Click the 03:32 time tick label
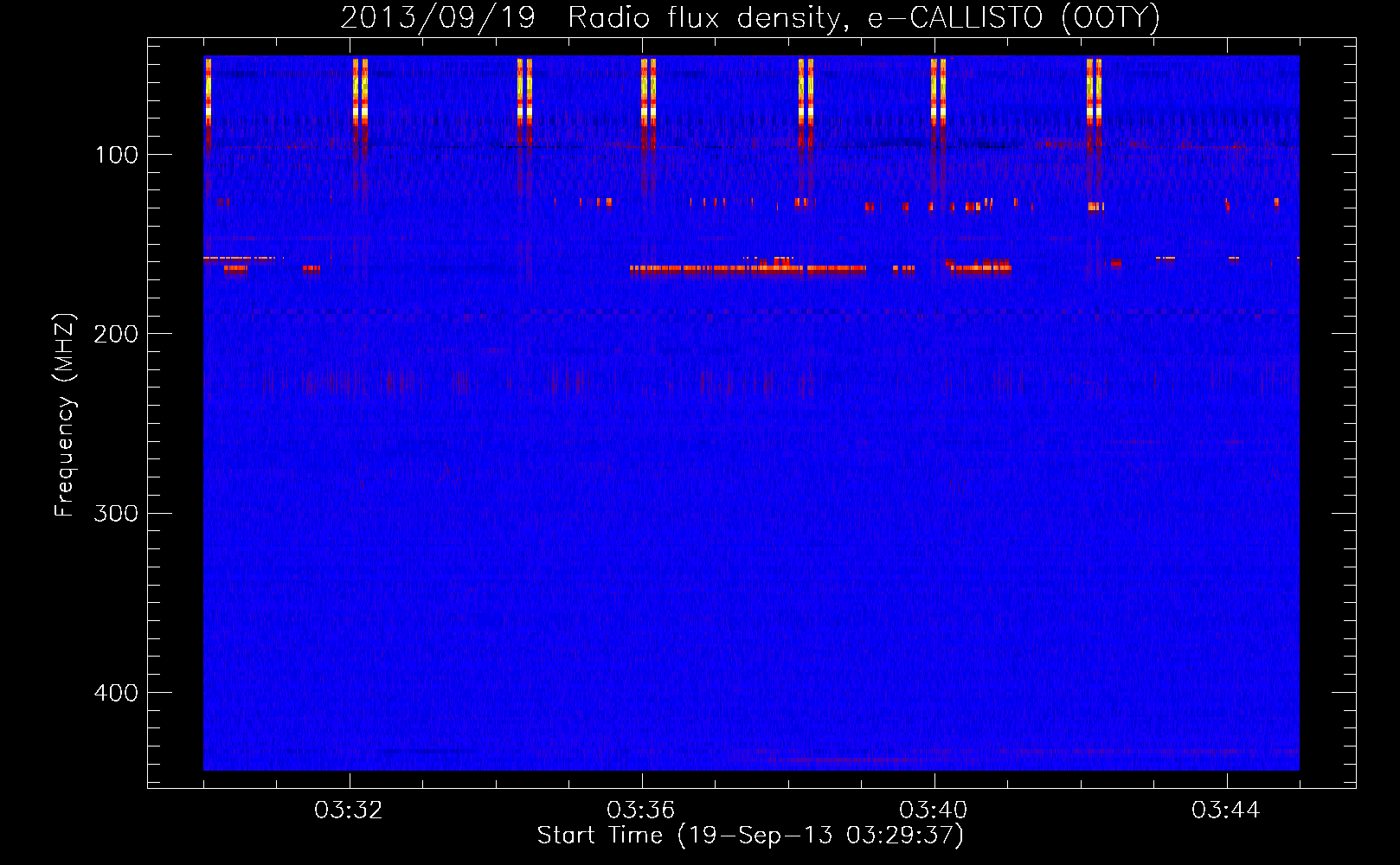 (x=349, y=811)
